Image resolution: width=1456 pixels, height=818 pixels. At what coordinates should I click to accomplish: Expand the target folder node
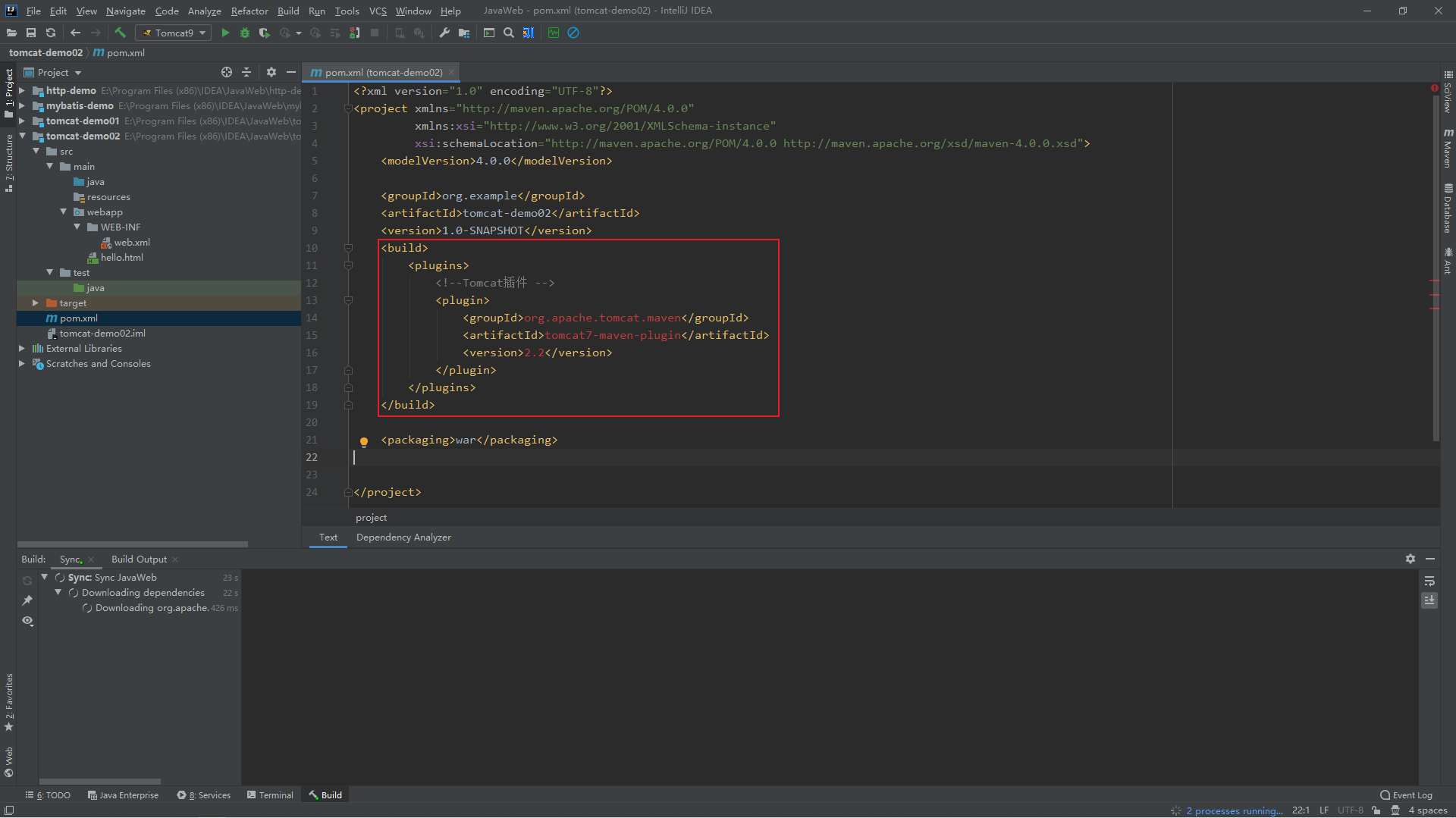click(x=36, y=302)
